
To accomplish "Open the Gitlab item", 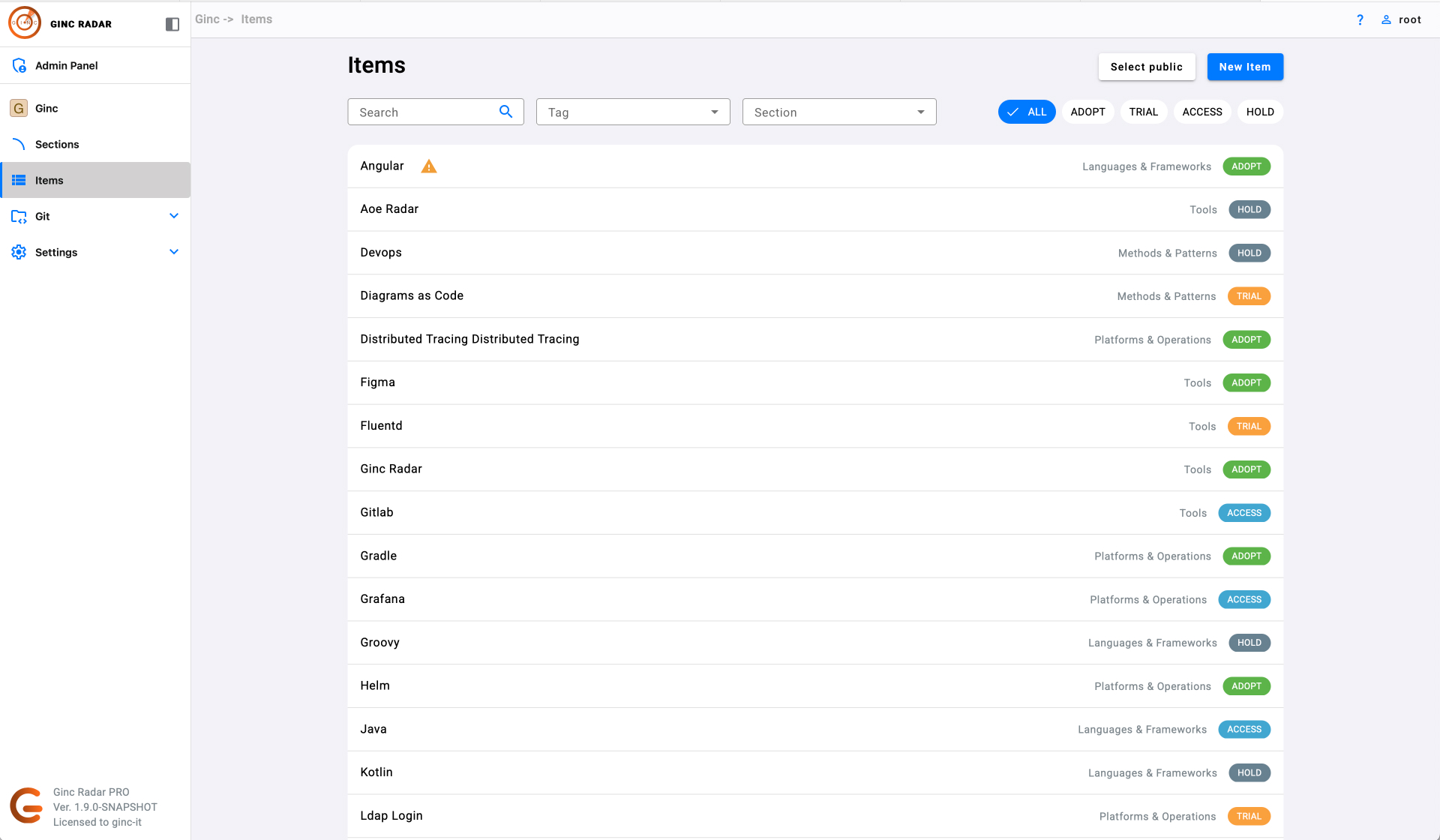I will (x=815, y=513).
